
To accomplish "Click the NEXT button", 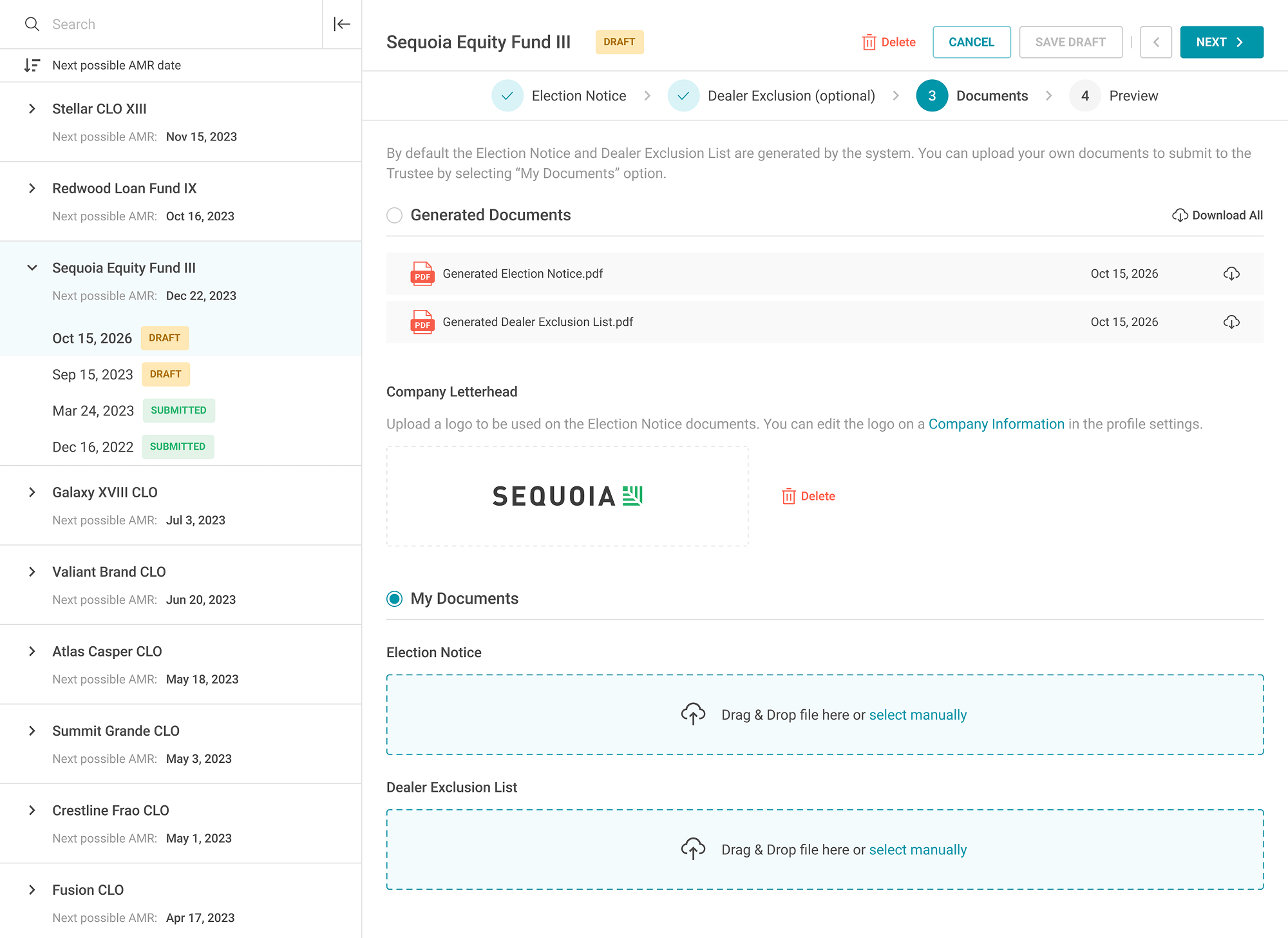I will point(1221,43).
